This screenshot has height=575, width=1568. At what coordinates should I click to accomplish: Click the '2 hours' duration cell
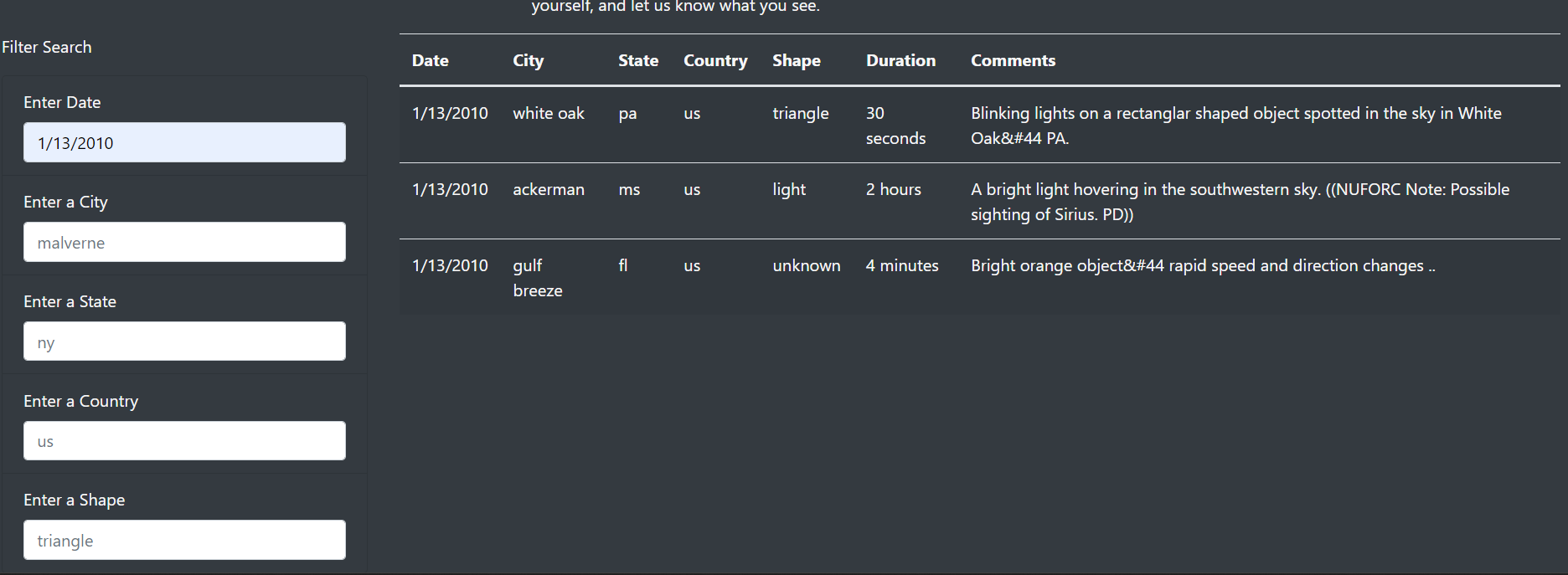[x=893, y=189]
